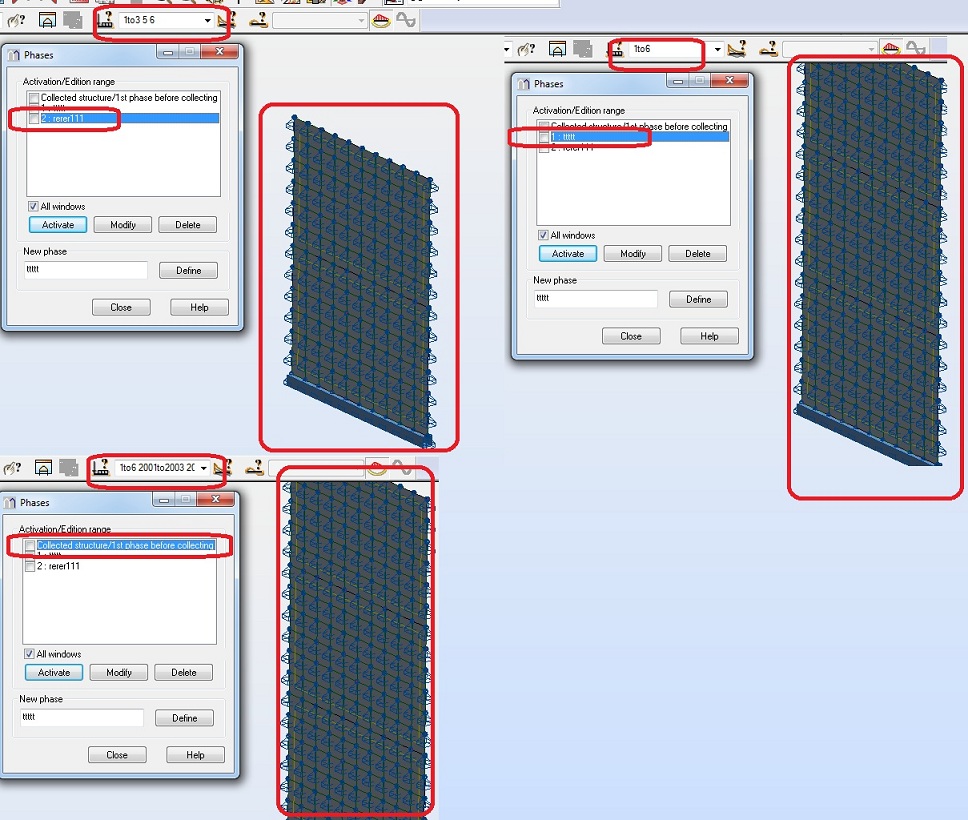Click the red load types icon in 1to6 toolbar
This screenshot has height=820, width=968.
(x=891, y=49)
